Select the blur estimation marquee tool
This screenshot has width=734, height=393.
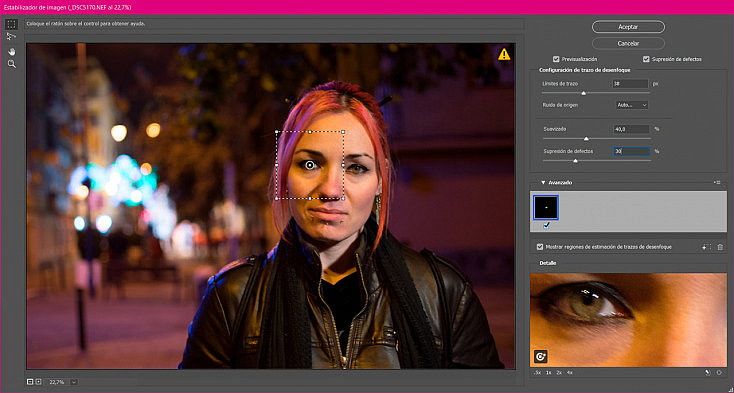coord(12,24)
